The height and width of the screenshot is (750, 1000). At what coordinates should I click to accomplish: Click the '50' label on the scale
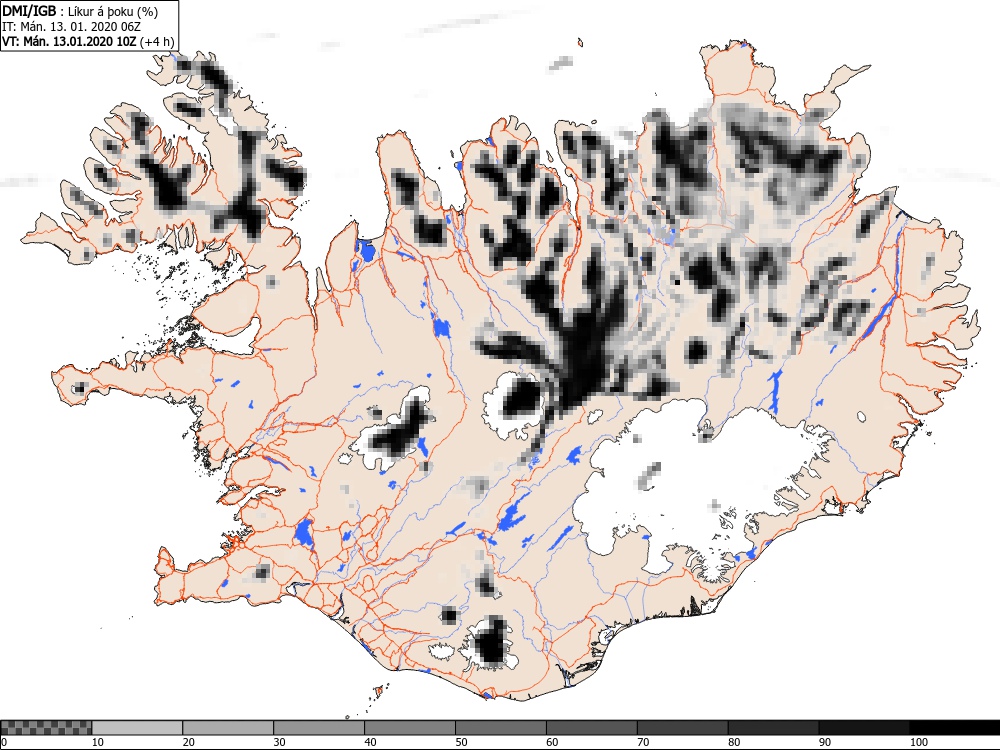pos(461,742)
